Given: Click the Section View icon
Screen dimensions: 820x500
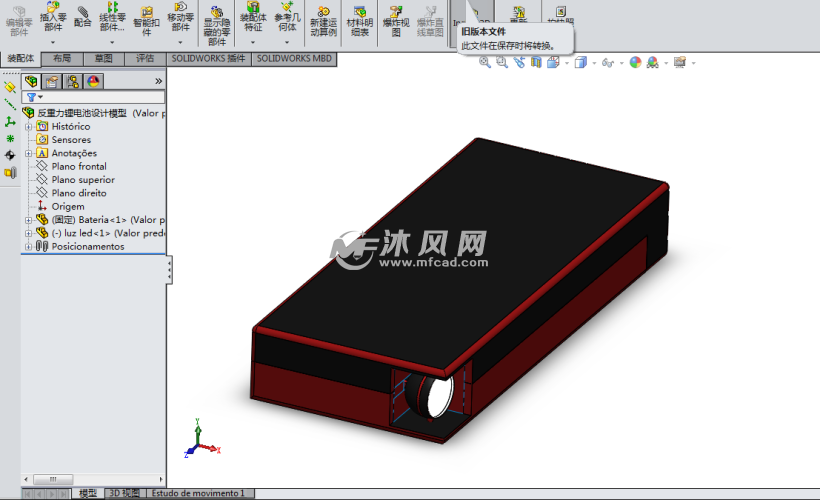Looking at the screenshot, I should coord(536,63).
